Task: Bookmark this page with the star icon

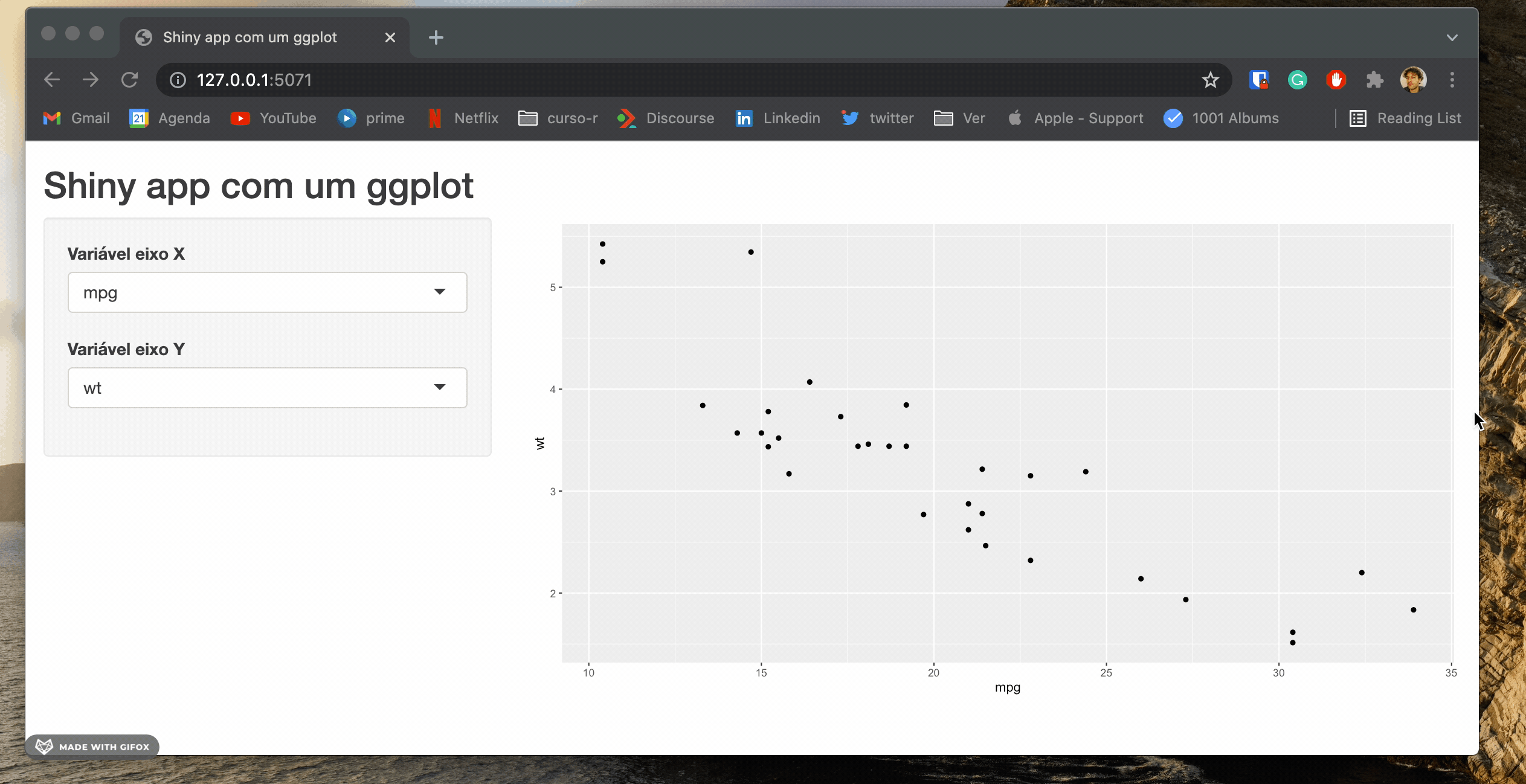Action: coord(1210,80)
